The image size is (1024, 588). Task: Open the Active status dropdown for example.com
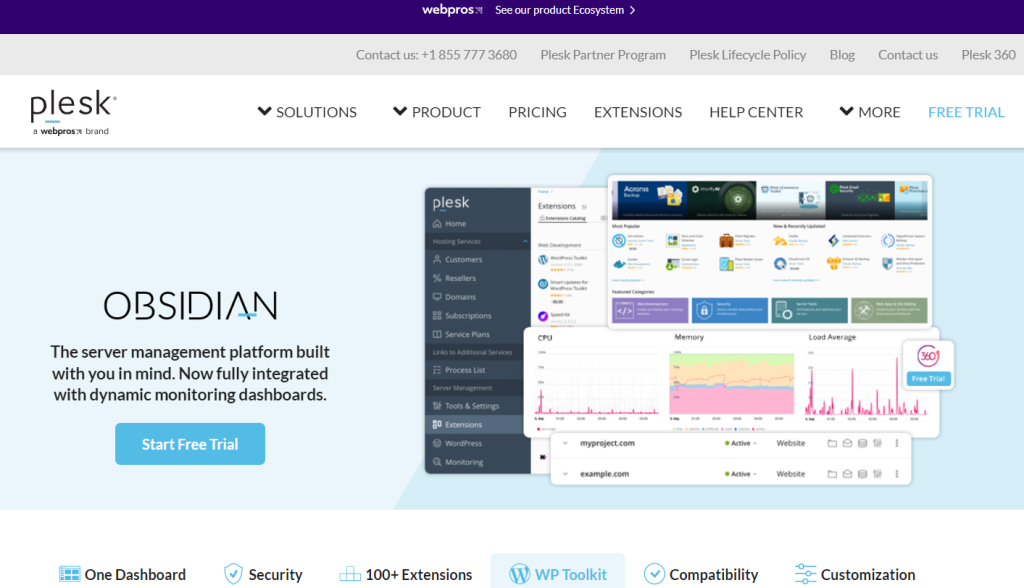741,474
